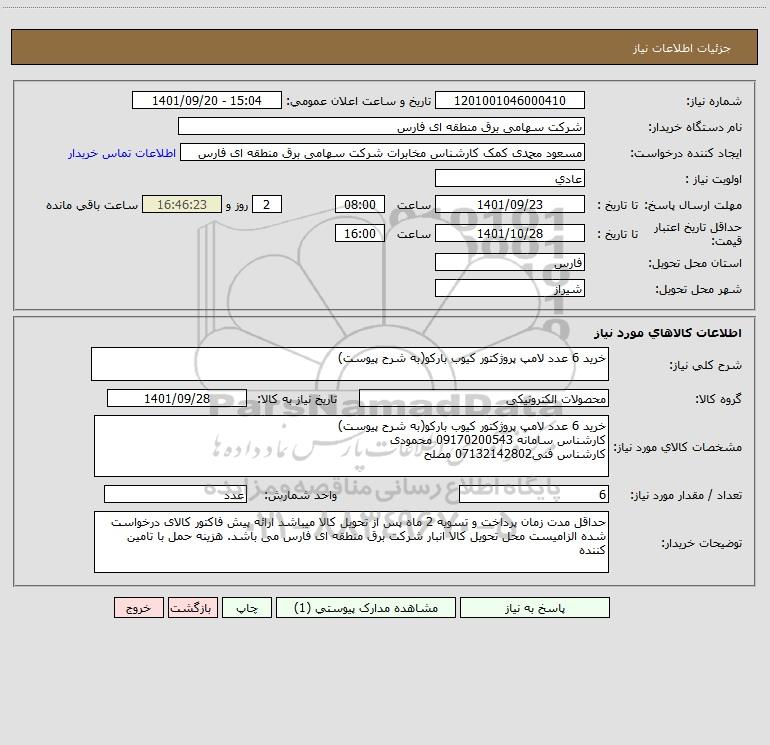Click price validity date 1401/10/28
The width and height of the screenshot is (770, 745).
tap(510, 233)
